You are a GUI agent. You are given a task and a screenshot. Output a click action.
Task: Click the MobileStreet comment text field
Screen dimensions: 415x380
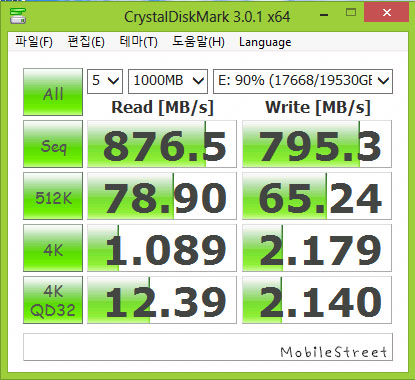[208, 347]
